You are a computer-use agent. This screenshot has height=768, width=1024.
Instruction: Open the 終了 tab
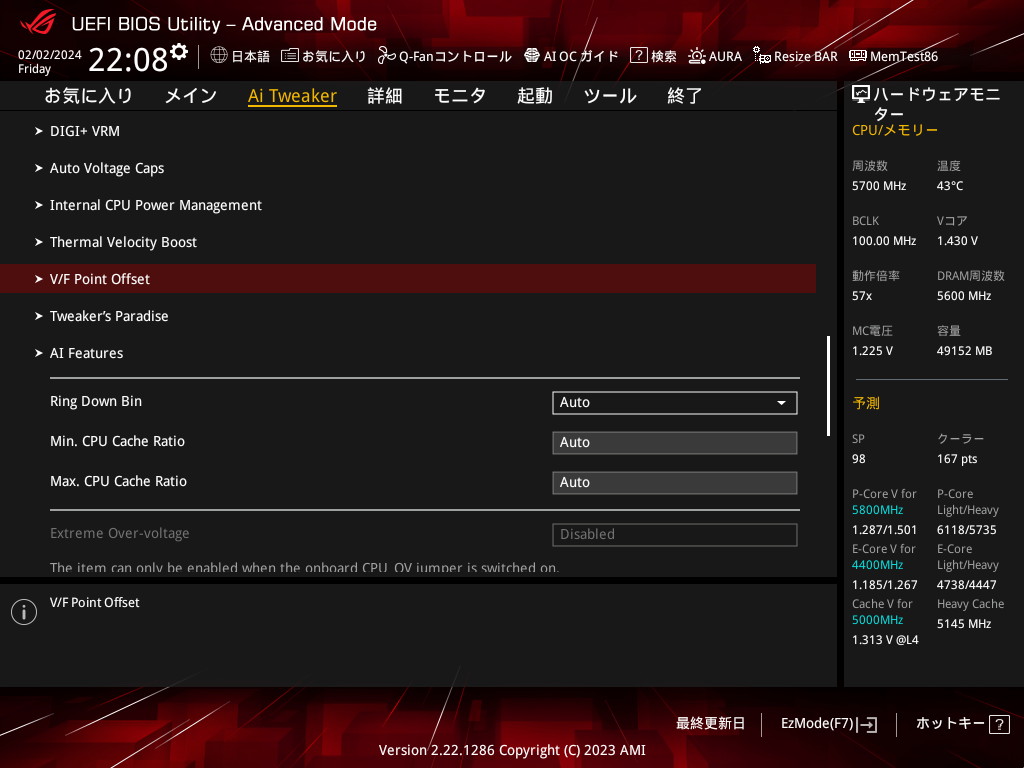684,96
